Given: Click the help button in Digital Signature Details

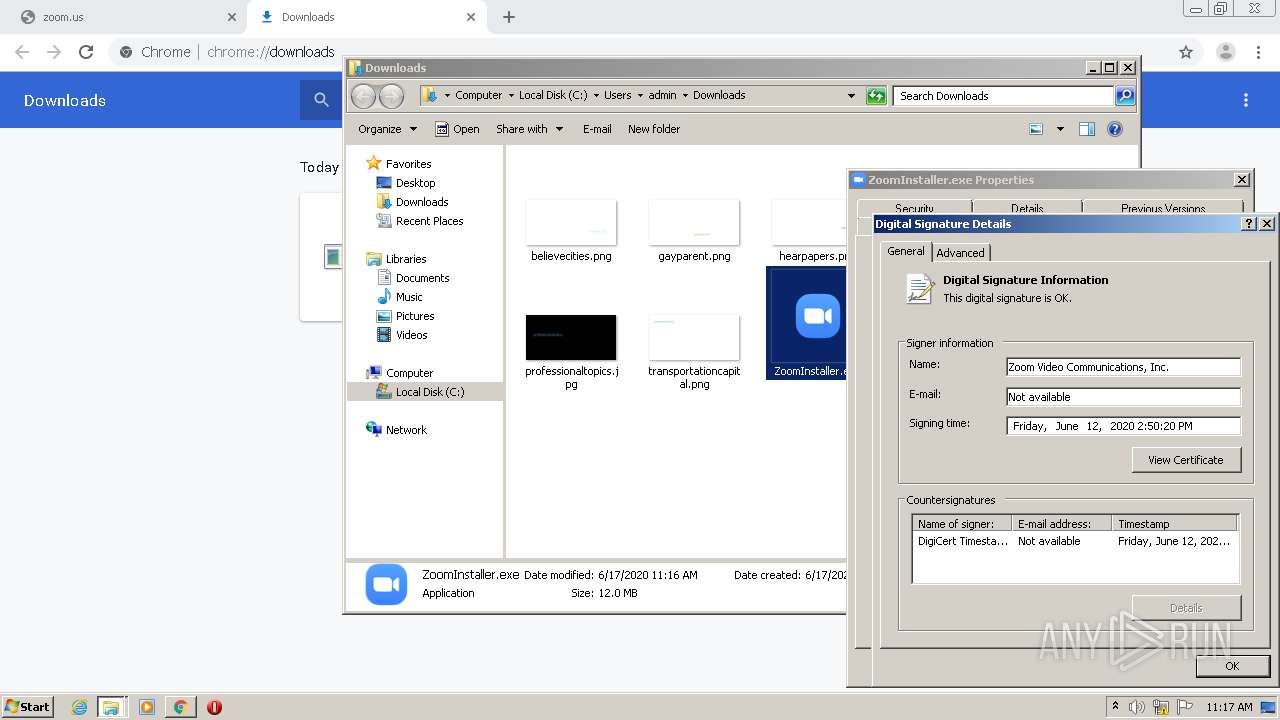Looking at the screenshot, I should click(1249, 224).
